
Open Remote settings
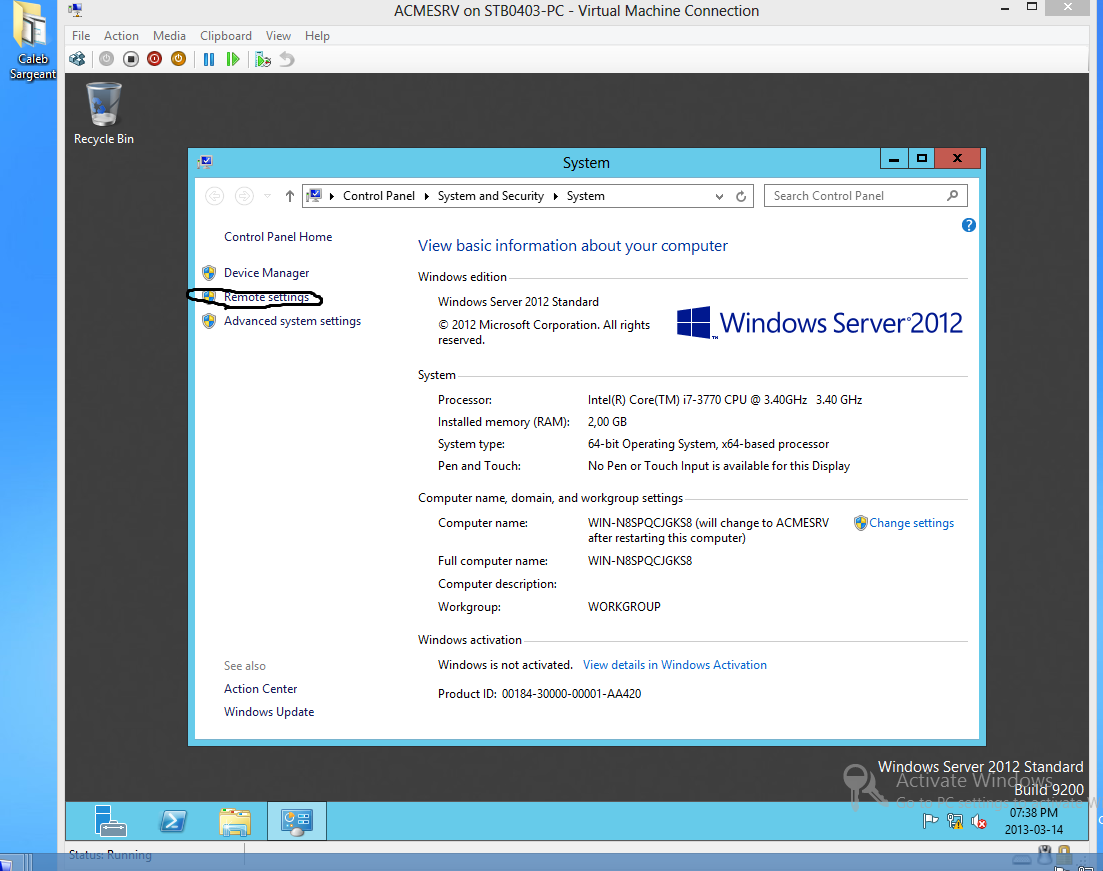pyautogui.click(x=267, y=298)
